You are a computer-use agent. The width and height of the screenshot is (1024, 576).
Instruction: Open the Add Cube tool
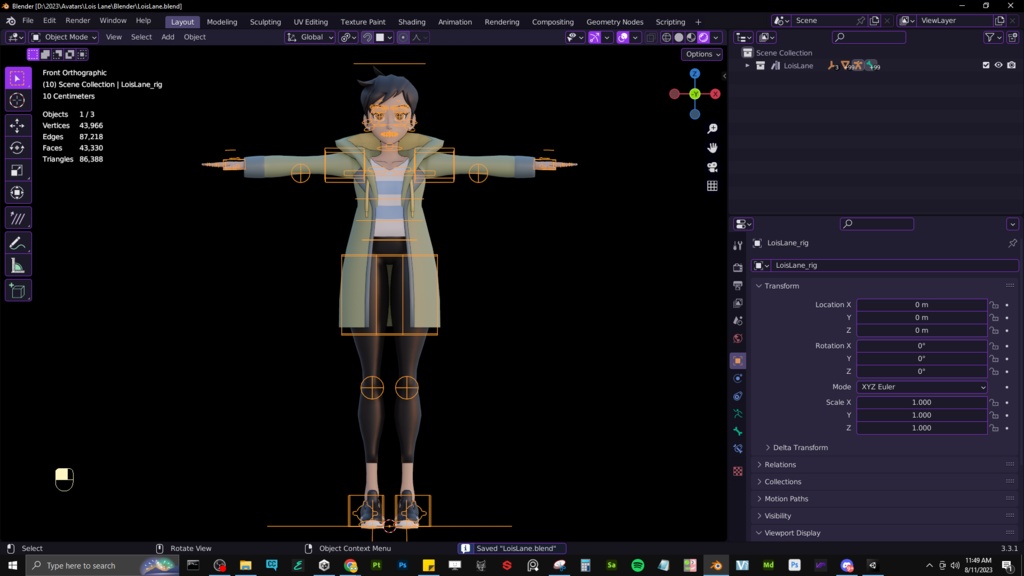[17, 290]
